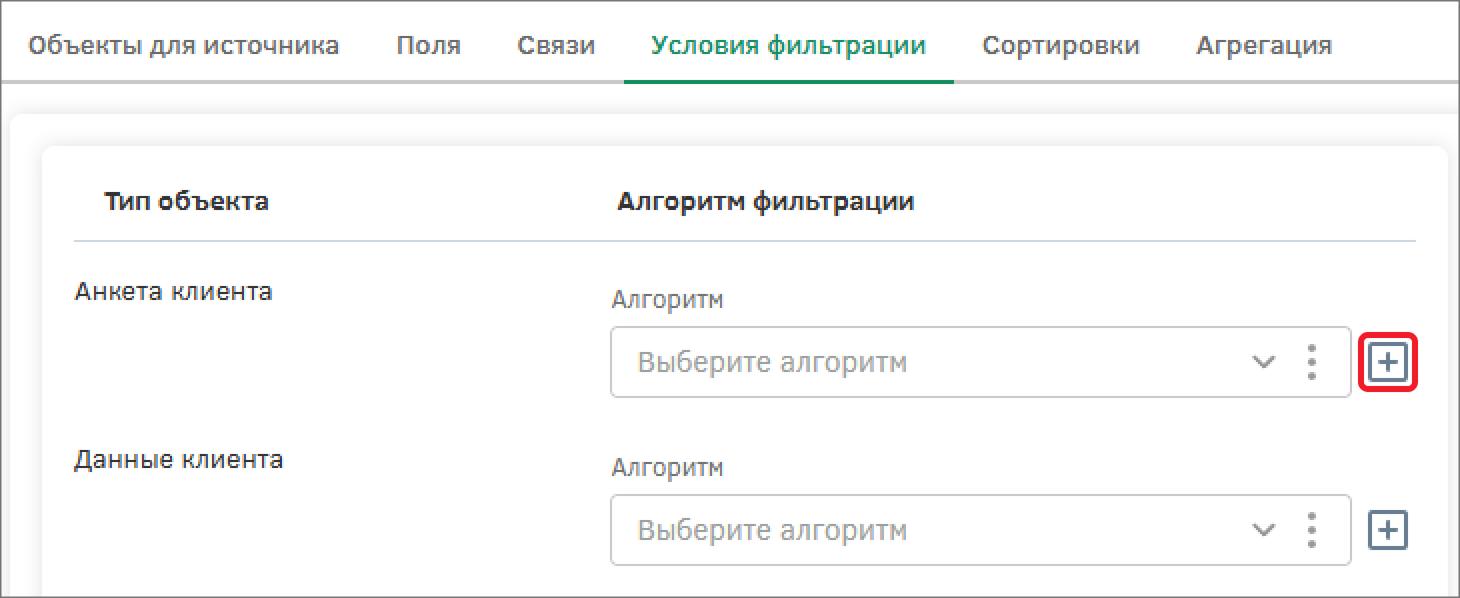1460x598 pixels.
Task: Click Алгоритм label above Анкета клиента field
Action: coord(666,300)
